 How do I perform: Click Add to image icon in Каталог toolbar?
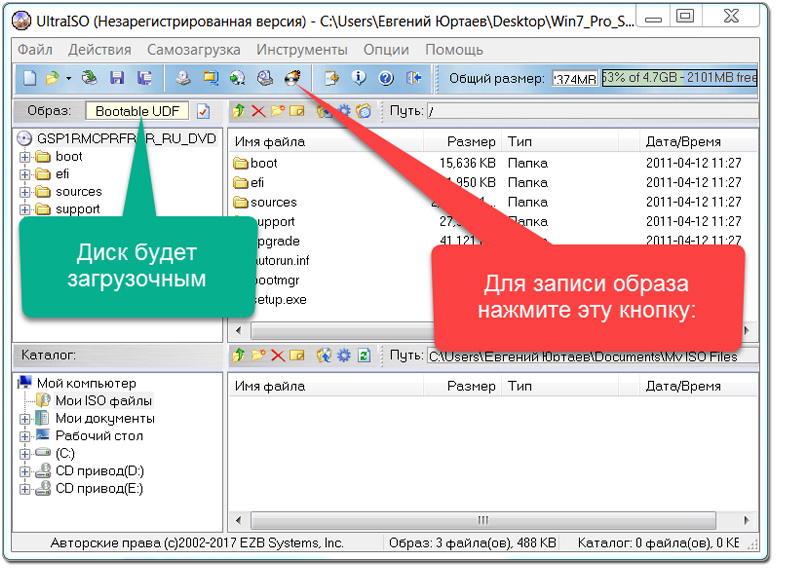click(324, 355)
